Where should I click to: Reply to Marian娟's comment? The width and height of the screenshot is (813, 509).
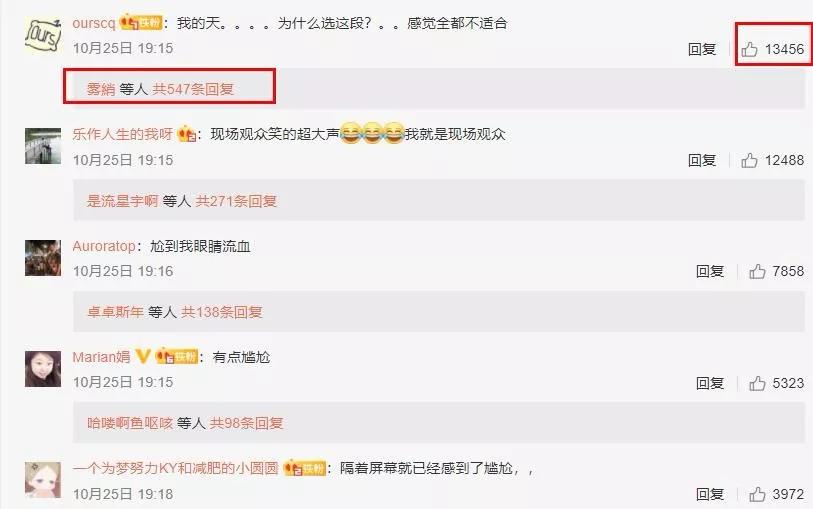[x=710, y=383]
